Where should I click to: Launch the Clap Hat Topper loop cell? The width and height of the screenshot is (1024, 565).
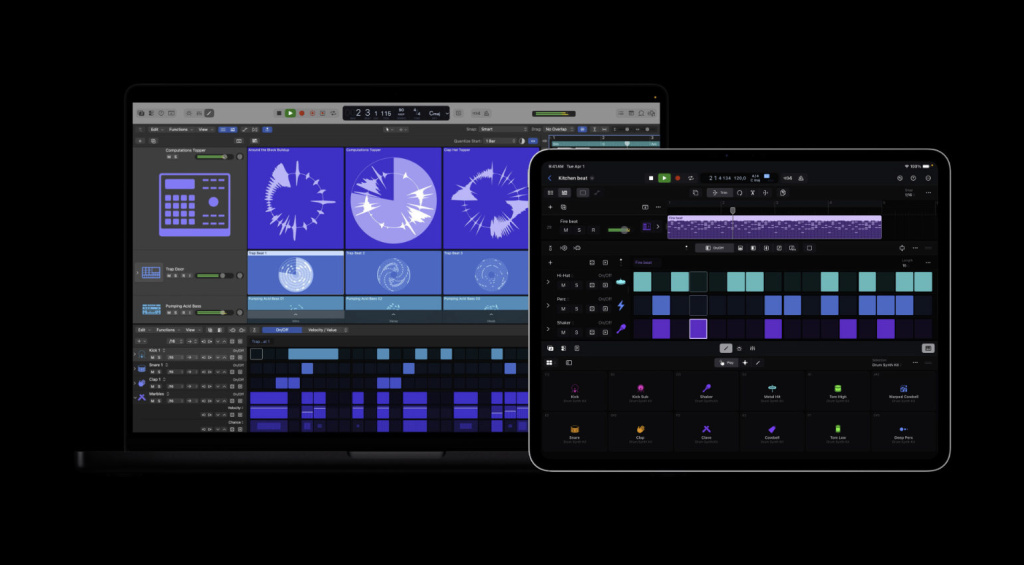[486, 198]
